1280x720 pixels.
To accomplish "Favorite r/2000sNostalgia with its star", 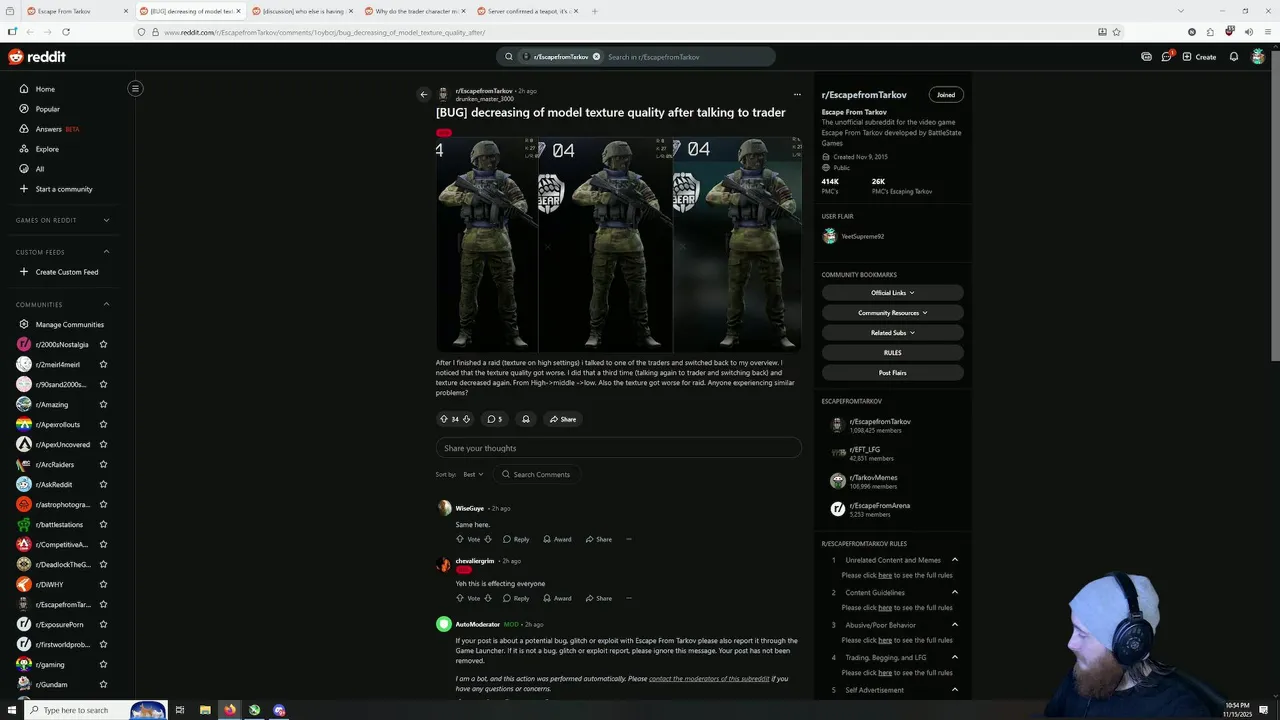I will pyautogui.click(x=103, y=344).
